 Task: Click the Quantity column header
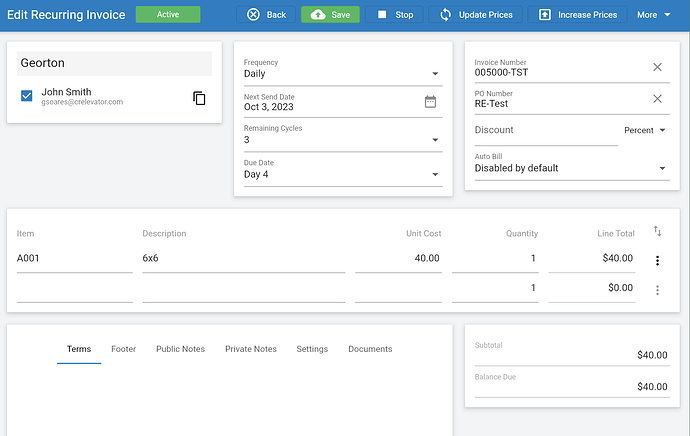(522, 234)
